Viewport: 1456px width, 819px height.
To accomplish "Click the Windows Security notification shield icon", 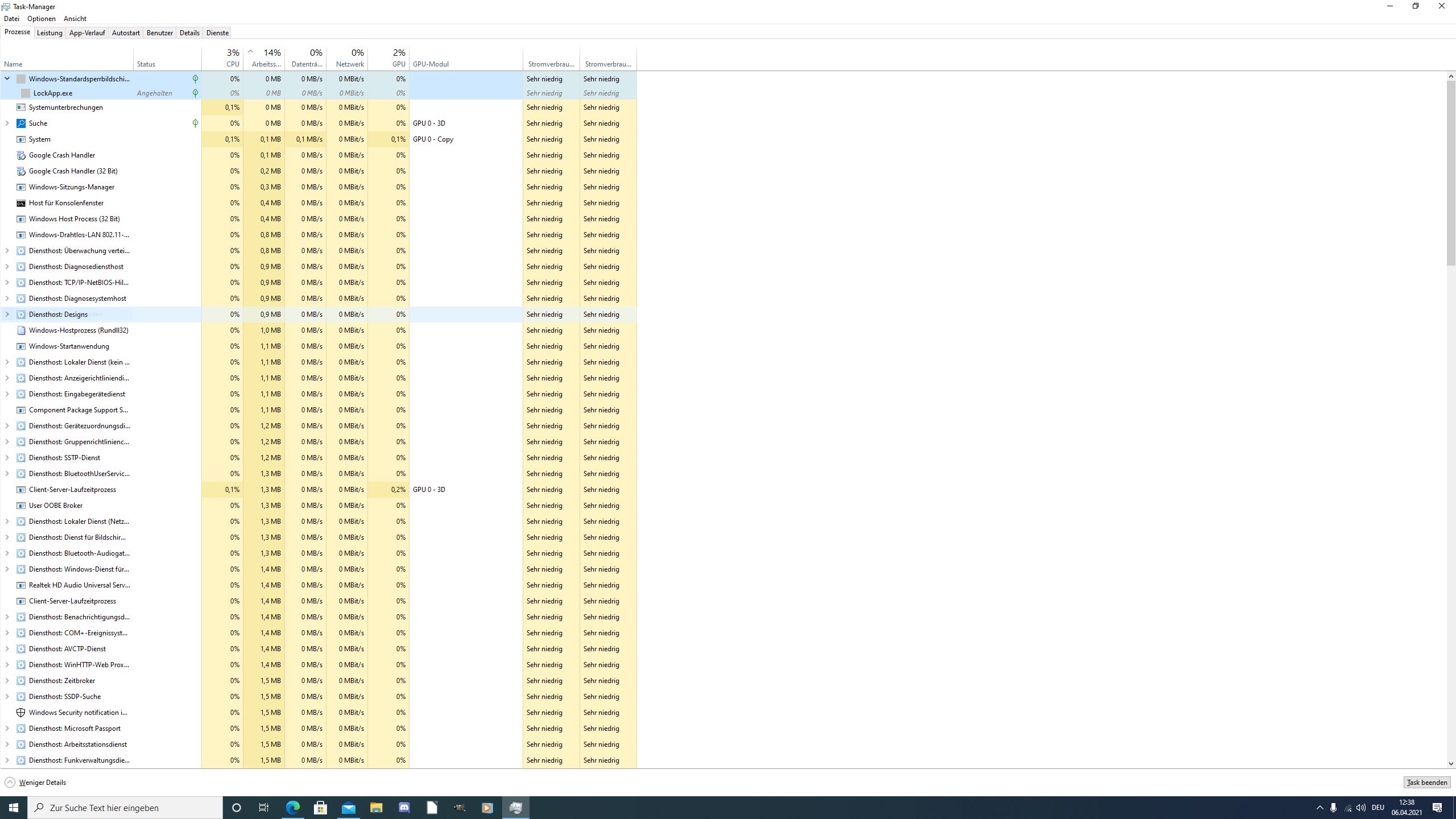I will click(x=21, y=713).
